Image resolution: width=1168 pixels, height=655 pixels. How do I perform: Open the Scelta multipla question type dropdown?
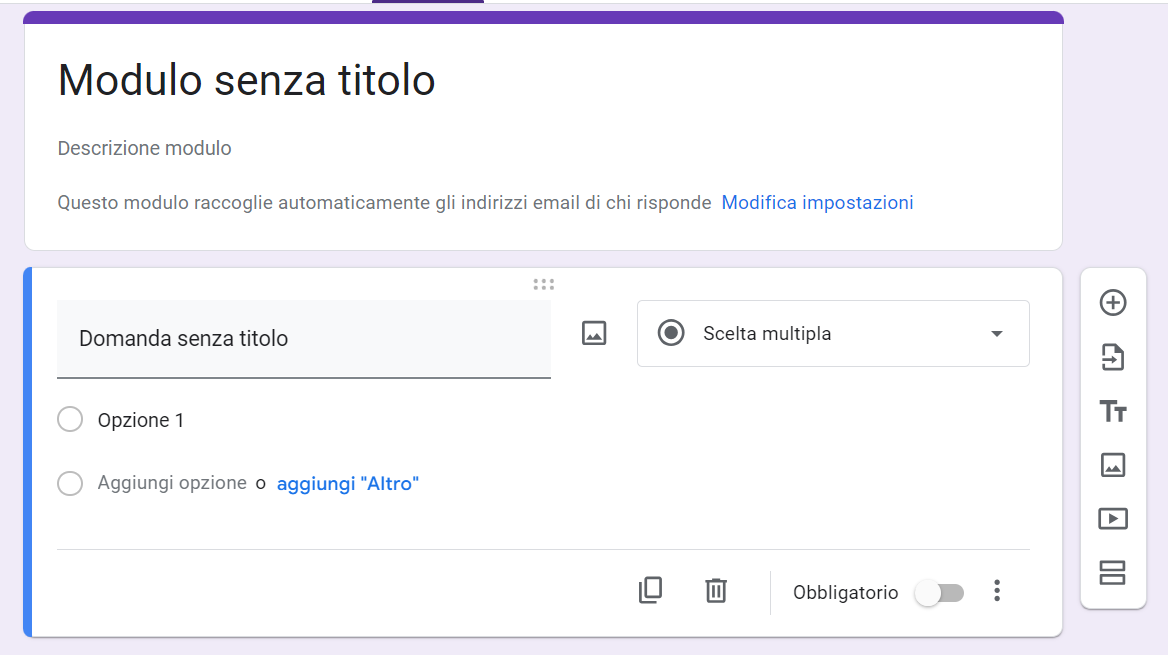click(833, 334)
